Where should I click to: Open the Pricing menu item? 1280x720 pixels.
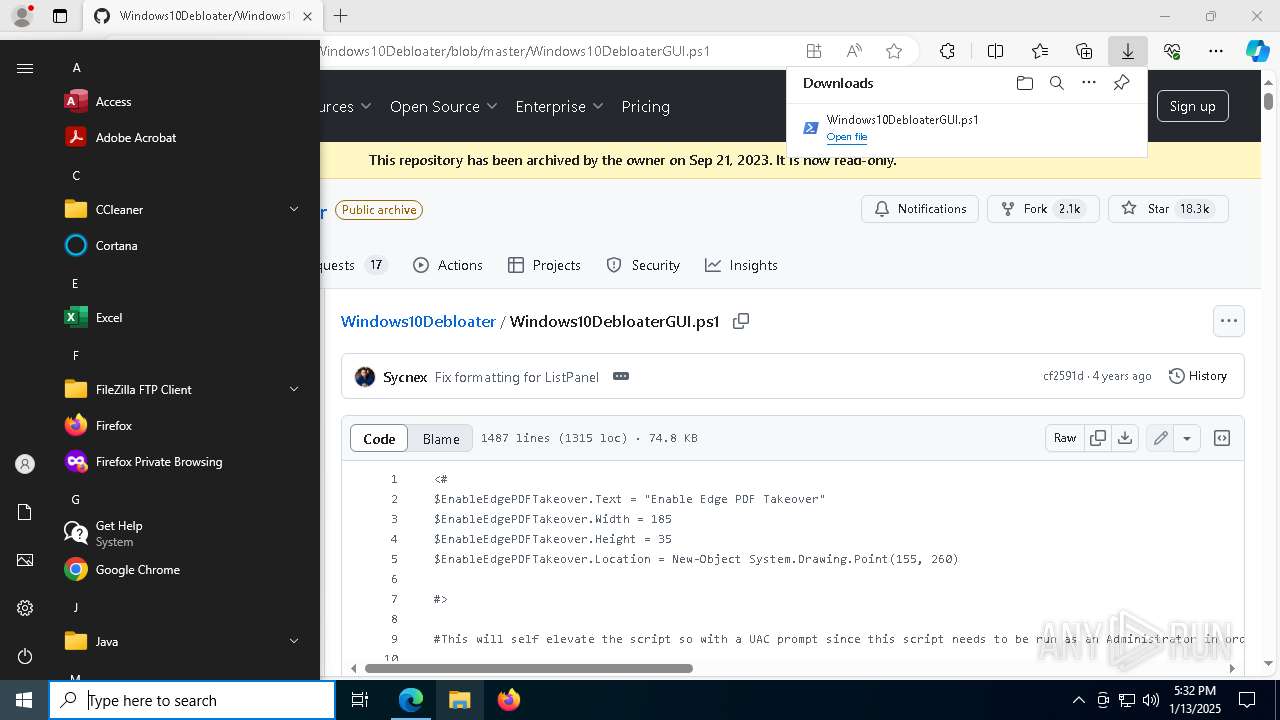coord(646,106)
